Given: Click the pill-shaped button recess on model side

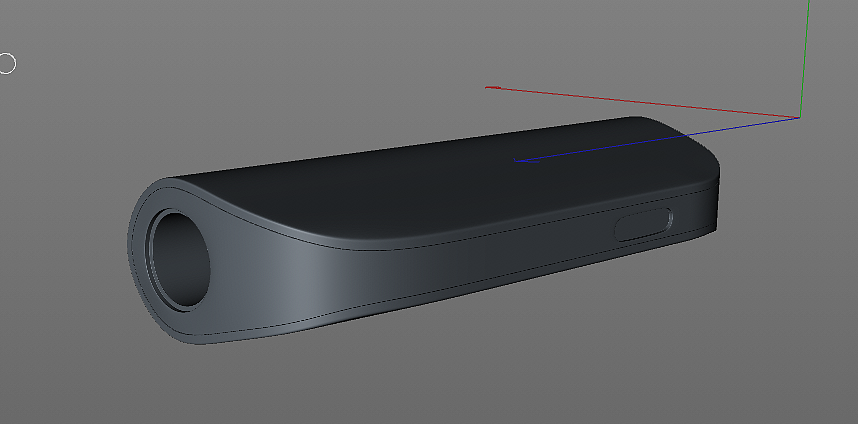Looking at the screenshot, I should tap(643, 224).
